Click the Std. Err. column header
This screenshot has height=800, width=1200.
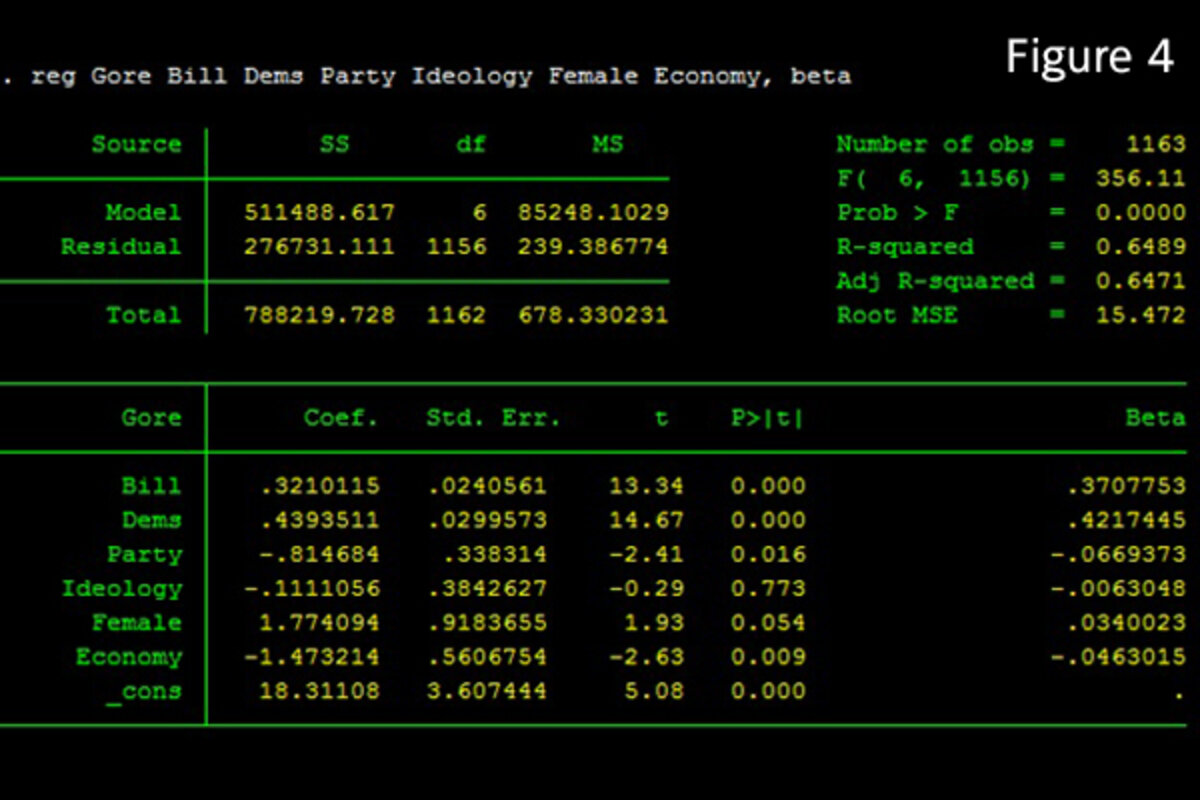coord(493,418)
